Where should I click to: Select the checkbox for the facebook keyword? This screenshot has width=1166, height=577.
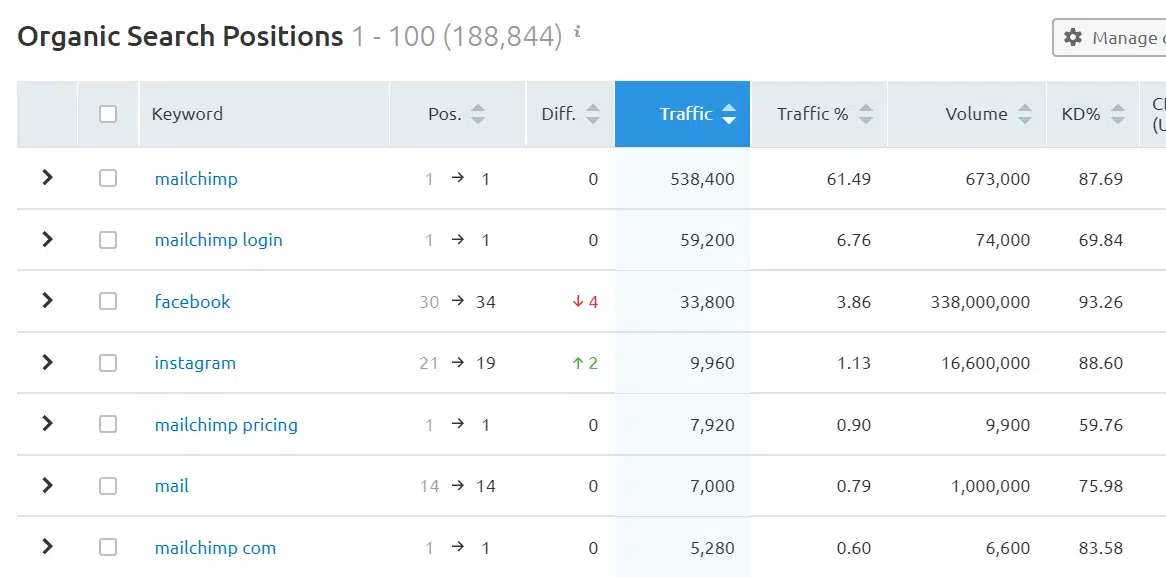click(108, 301)
